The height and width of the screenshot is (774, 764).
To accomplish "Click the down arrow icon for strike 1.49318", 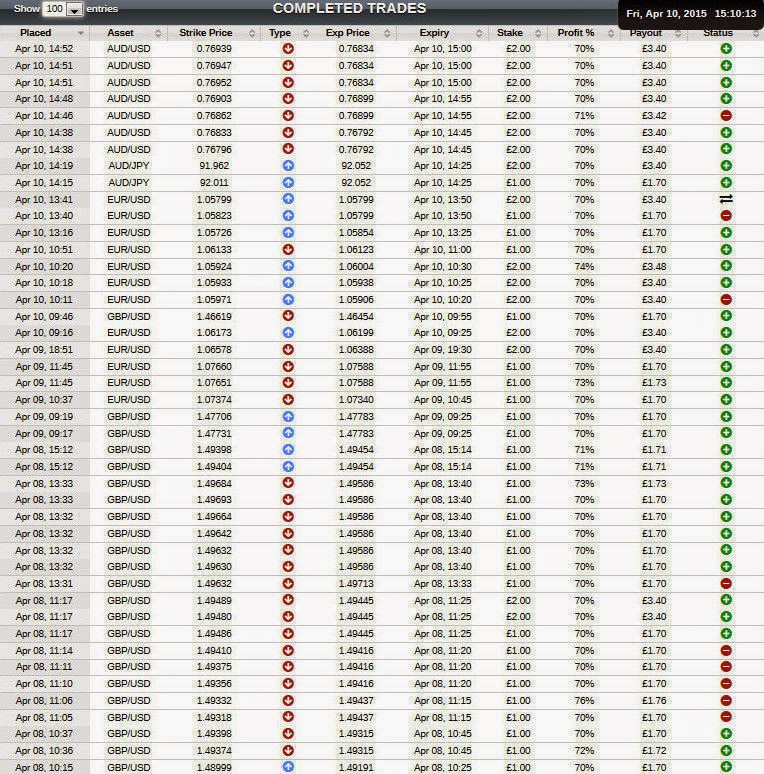I will coord(288,717).
